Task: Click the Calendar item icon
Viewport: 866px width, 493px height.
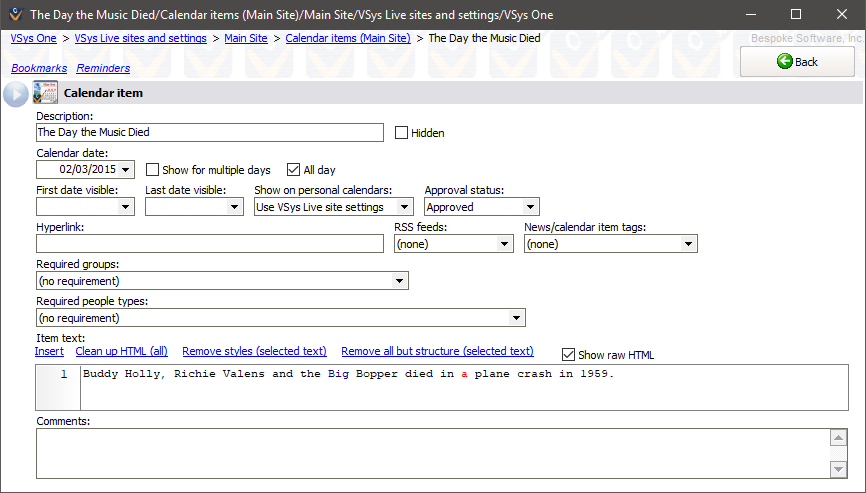Action: click(x=45, y=94)
